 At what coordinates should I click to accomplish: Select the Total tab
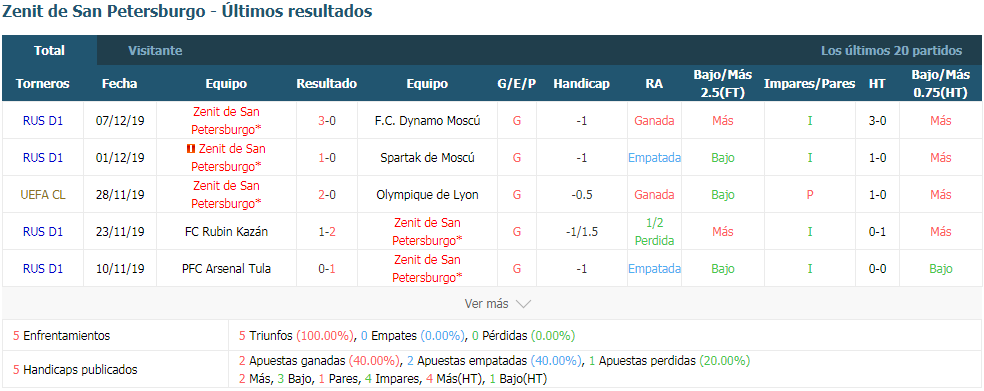pos(50,51)
